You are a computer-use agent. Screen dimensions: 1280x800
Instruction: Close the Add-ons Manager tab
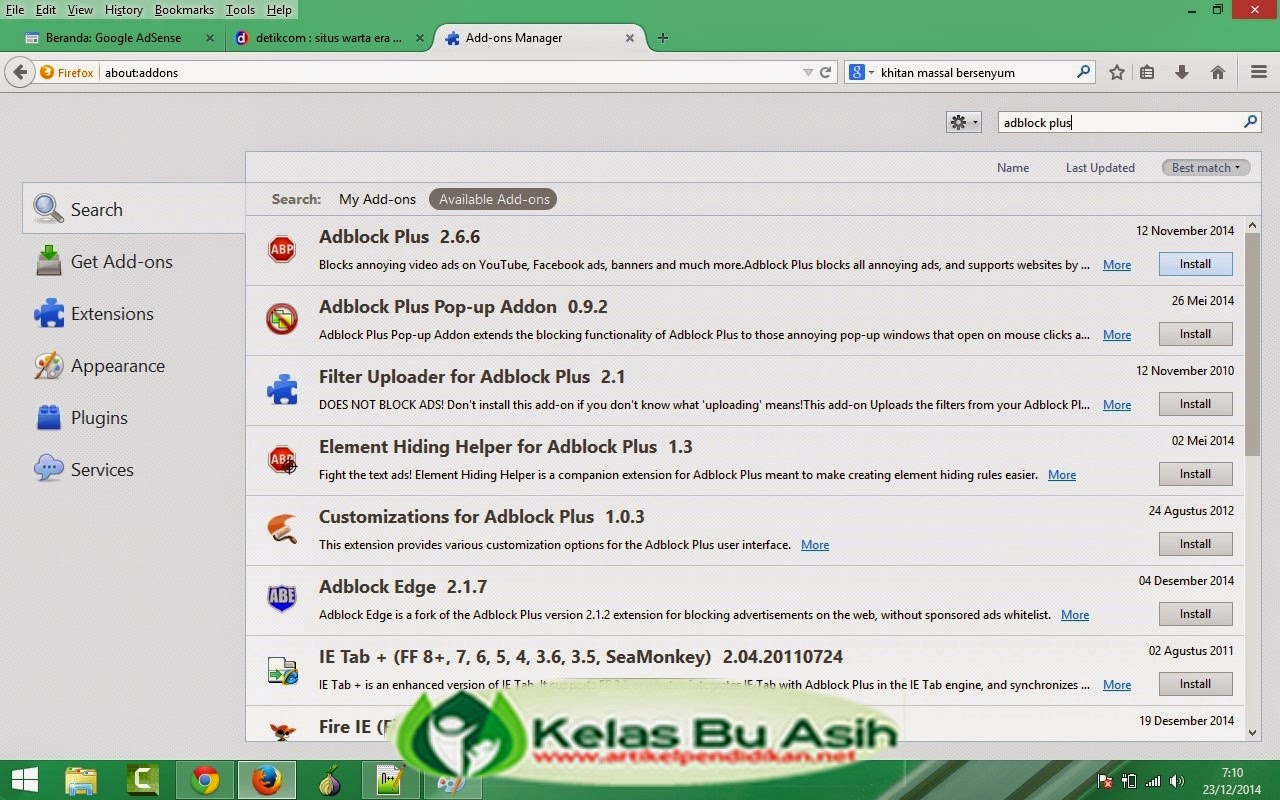[x=629, y=38]
